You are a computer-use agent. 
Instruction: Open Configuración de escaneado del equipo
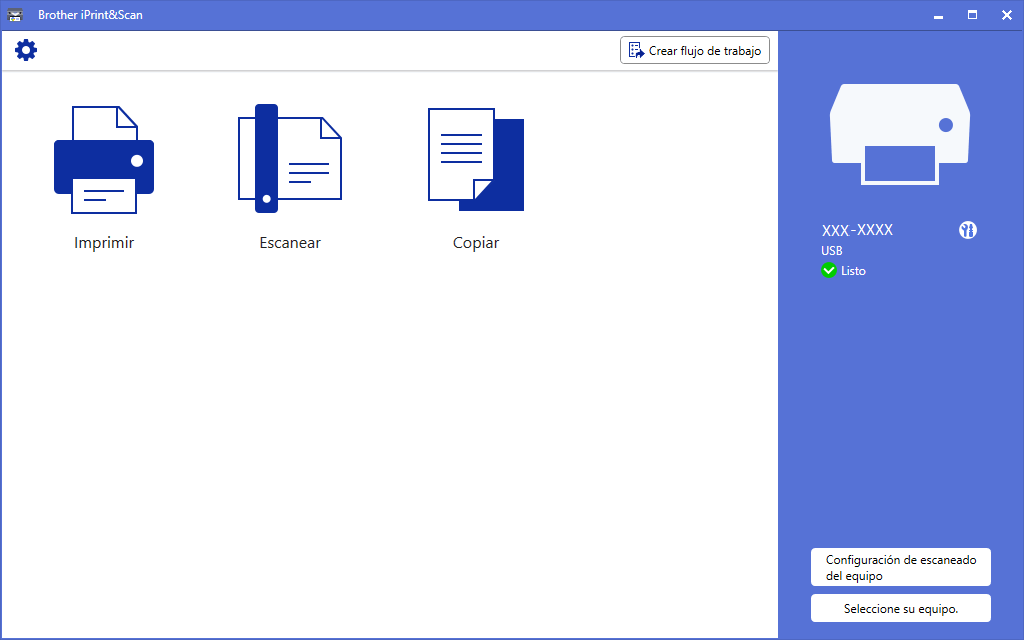pyautogui.click(x=900, y=567)
